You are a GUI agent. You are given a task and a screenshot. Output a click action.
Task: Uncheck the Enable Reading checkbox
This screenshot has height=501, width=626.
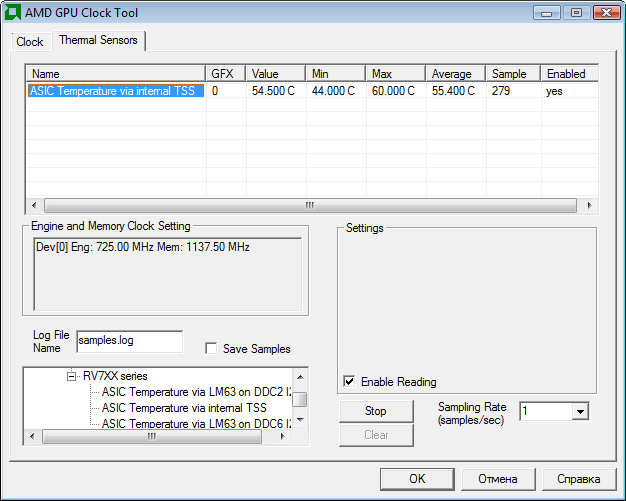tap(349, 381)
